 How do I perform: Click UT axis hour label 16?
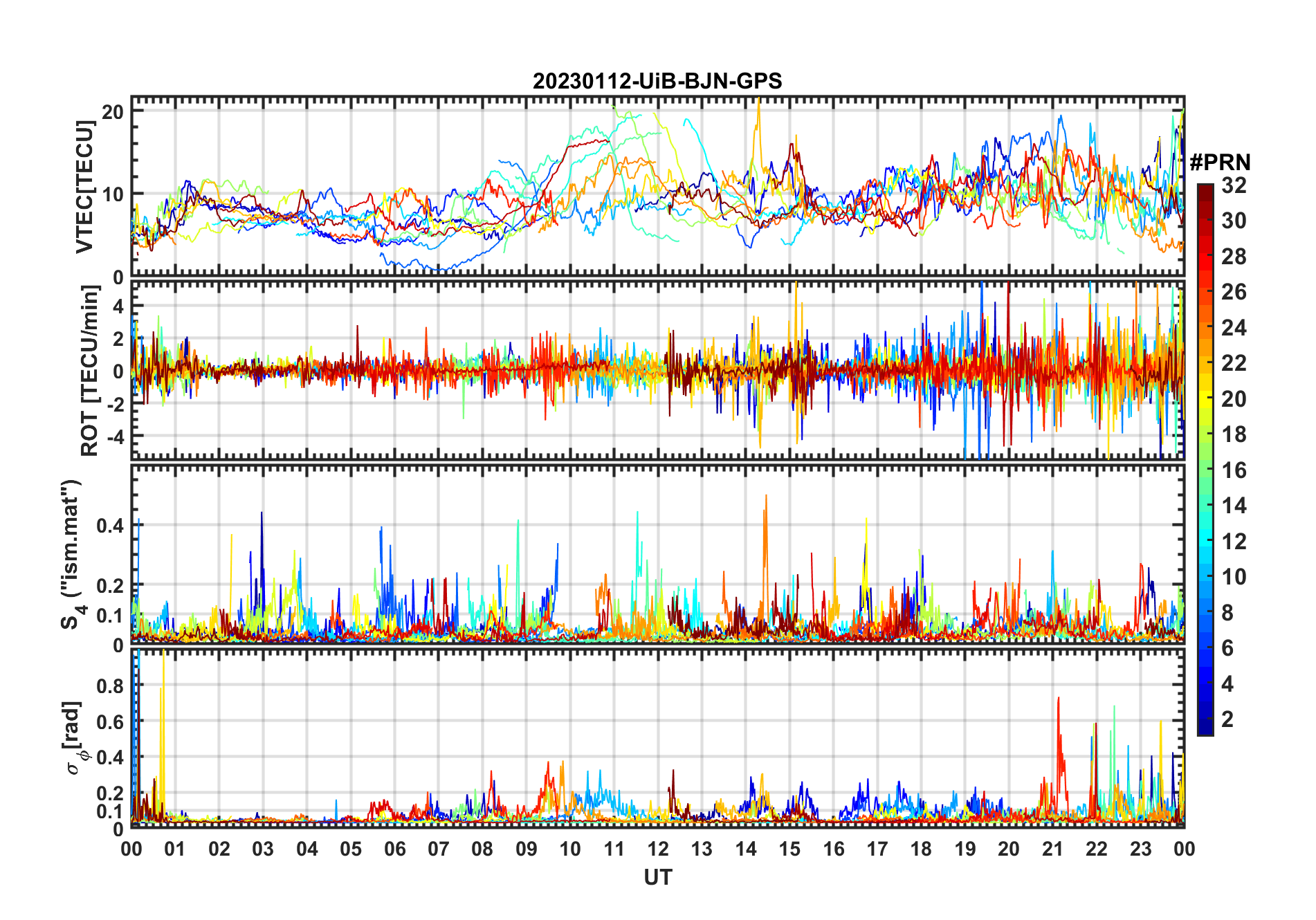coord(834,849)
